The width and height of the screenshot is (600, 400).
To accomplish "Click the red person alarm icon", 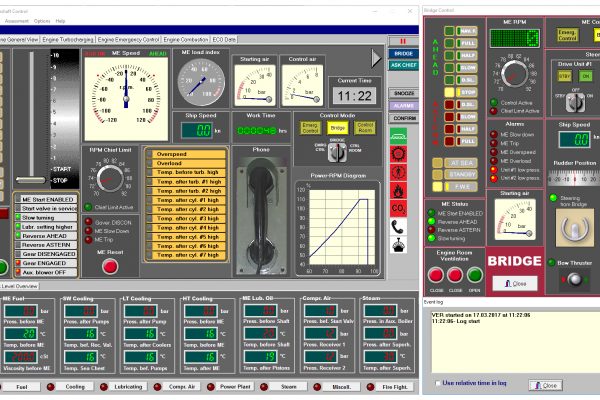I will click(x=398, y=172).
